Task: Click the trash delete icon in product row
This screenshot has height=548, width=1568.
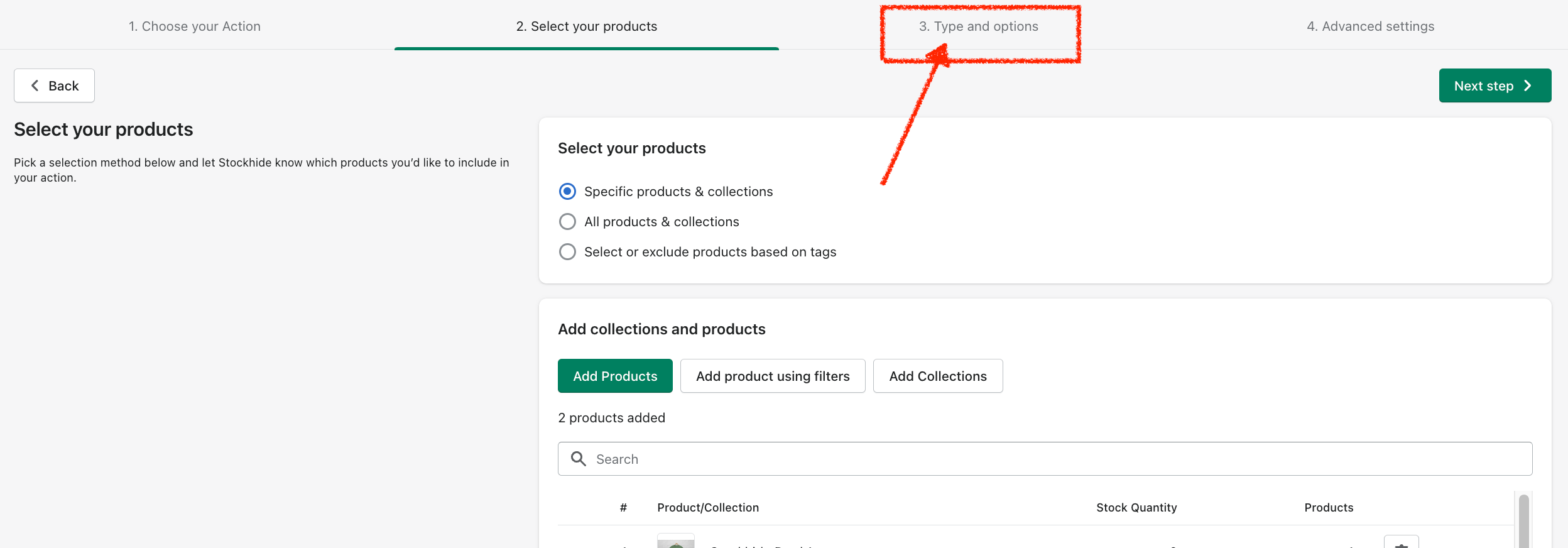Action: click(x=1401, y=544)
